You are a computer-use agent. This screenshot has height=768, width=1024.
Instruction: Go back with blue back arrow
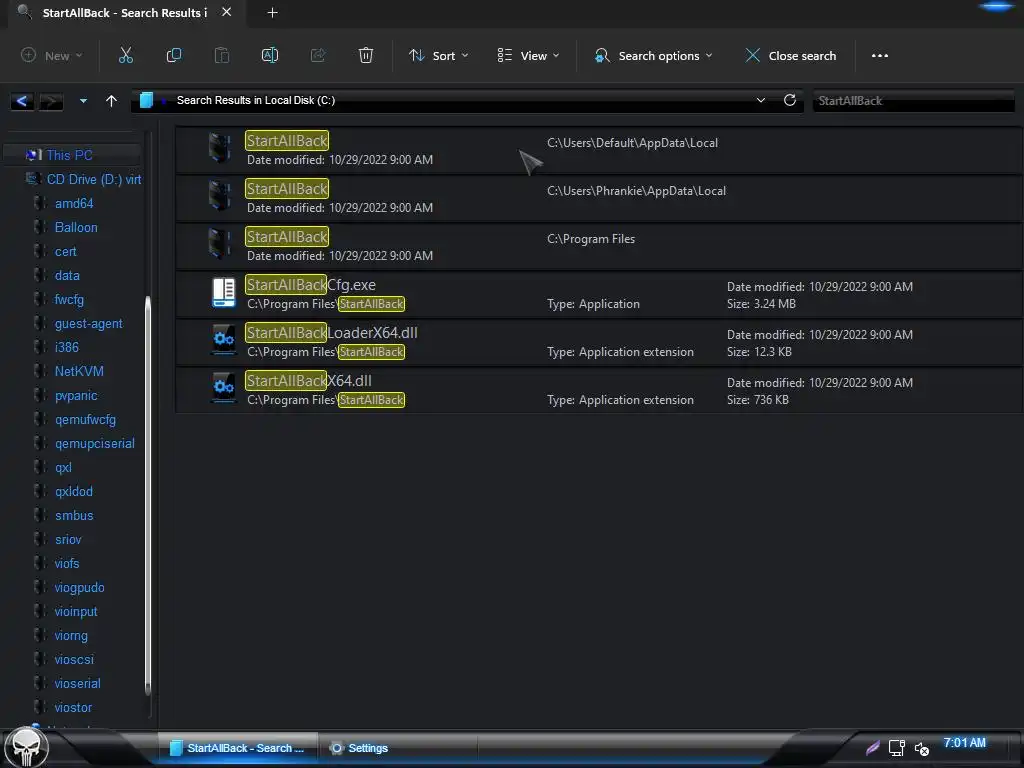click(22, 101)
